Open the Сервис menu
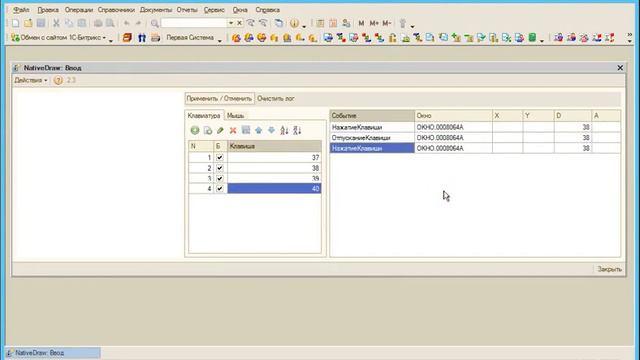The image size is (640, 360). point(214,10)
